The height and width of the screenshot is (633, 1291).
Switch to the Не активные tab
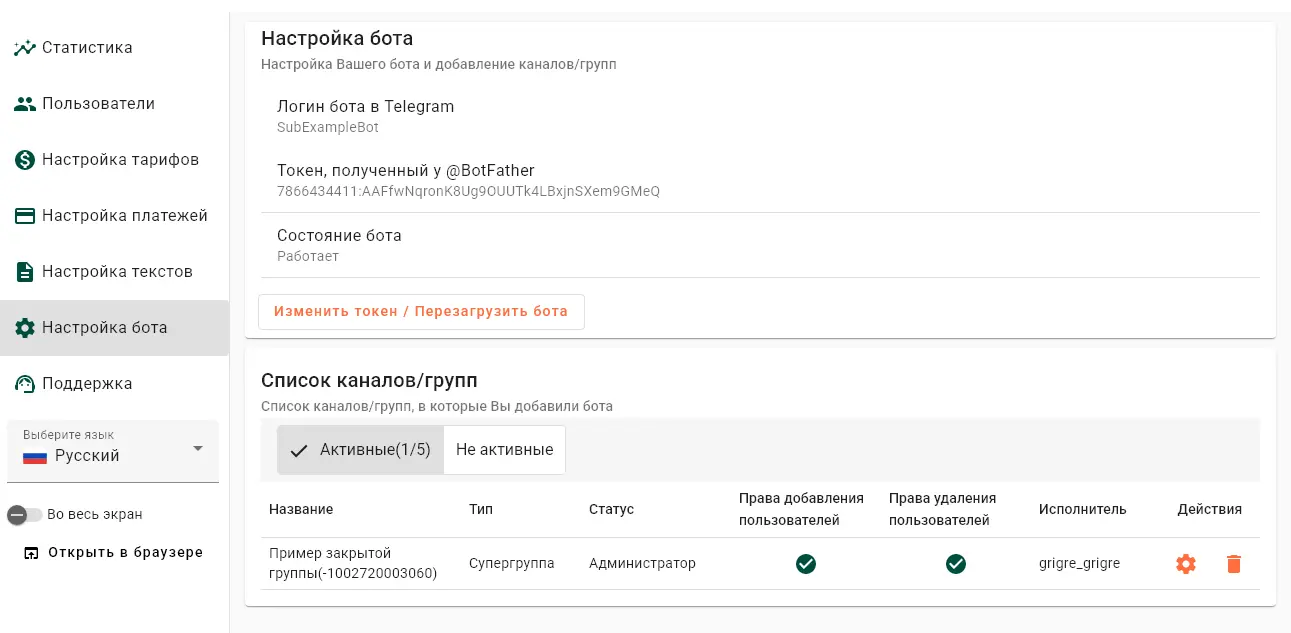(505, 450)
